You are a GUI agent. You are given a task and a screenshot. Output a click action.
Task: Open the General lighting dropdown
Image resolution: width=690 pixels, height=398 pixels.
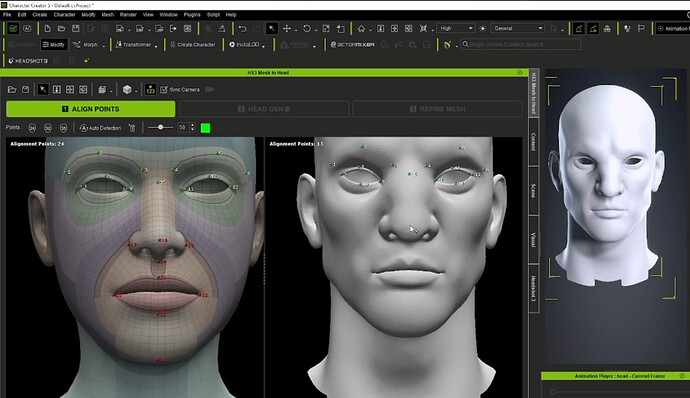(518, 28)
